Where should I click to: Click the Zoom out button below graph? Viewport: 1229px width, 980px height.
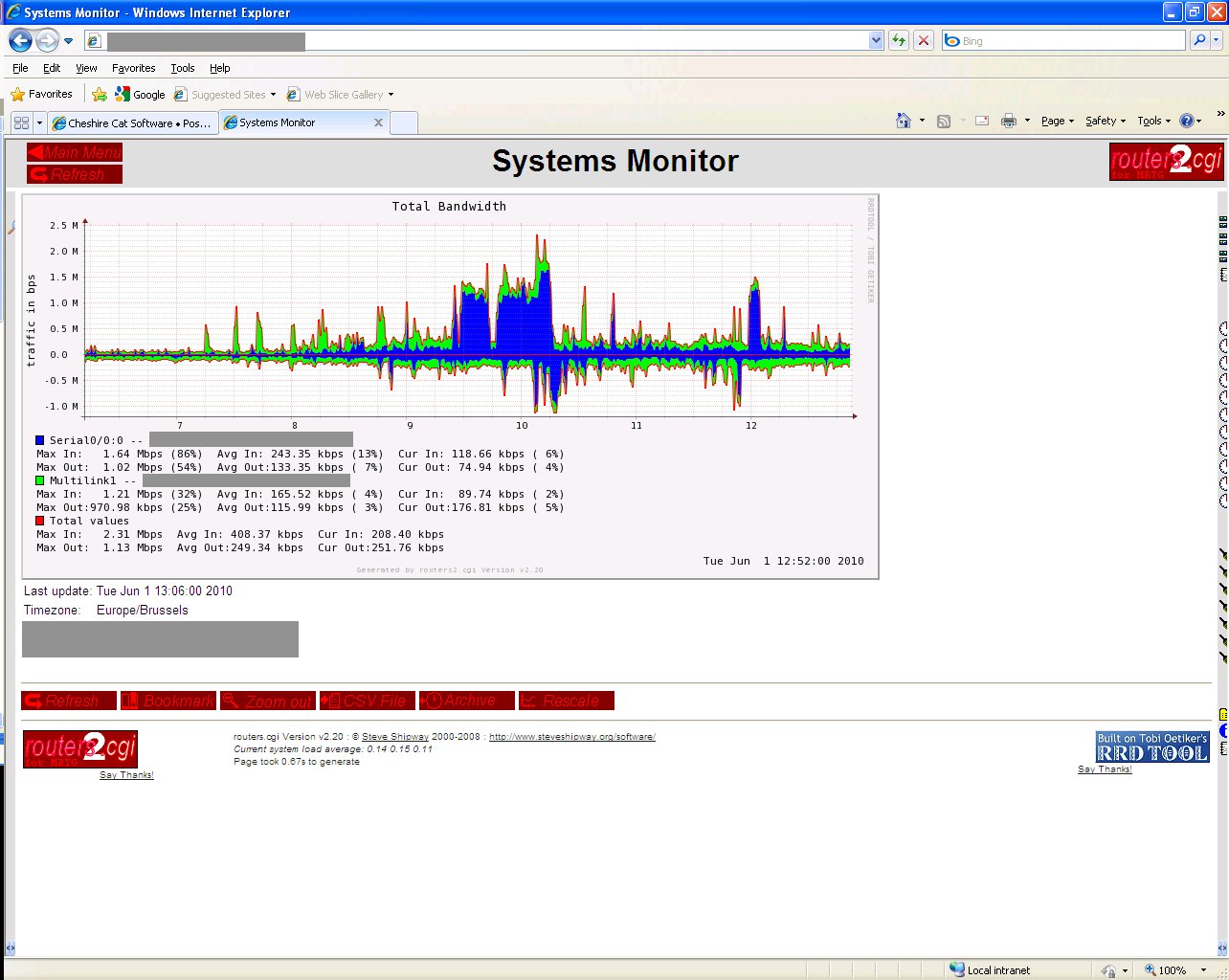pyautogui.click(x=268, y=701)
